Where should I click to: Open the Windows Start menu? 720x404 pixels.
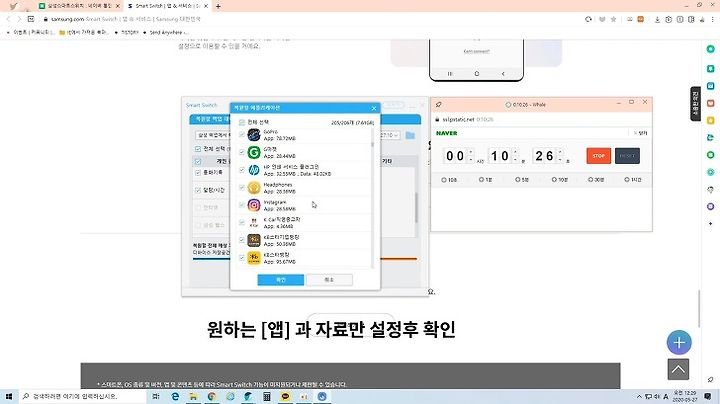coord(9,396)
